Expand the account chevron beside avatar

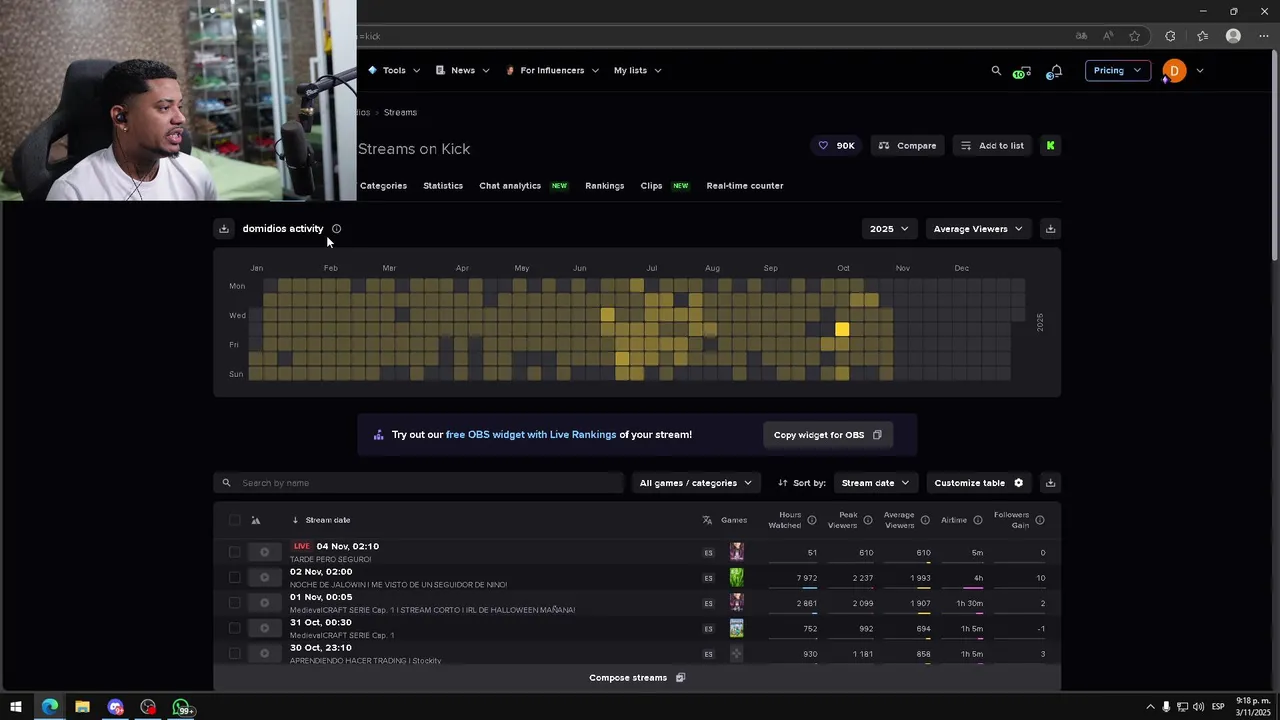pos(1200,71)
